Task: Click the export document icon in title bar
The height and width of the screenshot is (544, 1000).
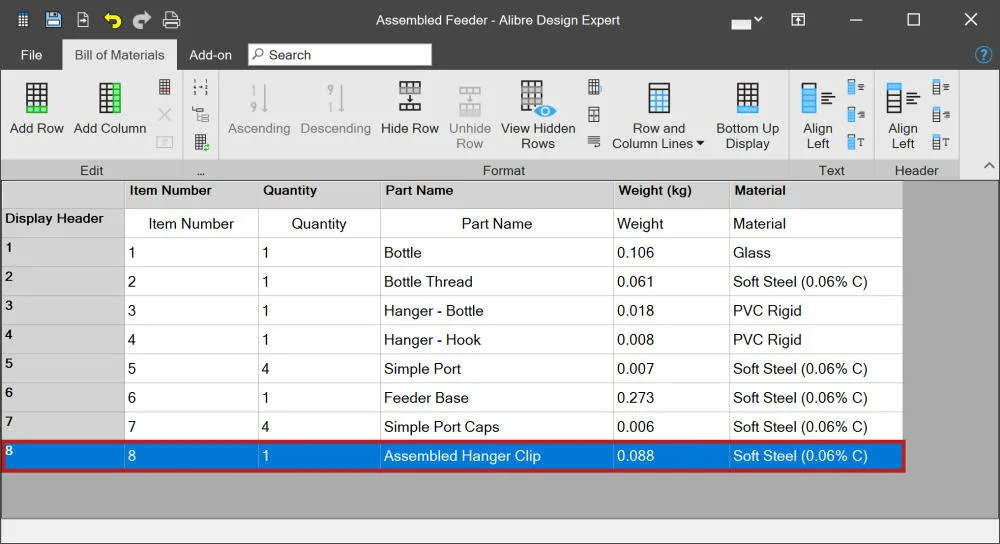Action: coord(83,20)
